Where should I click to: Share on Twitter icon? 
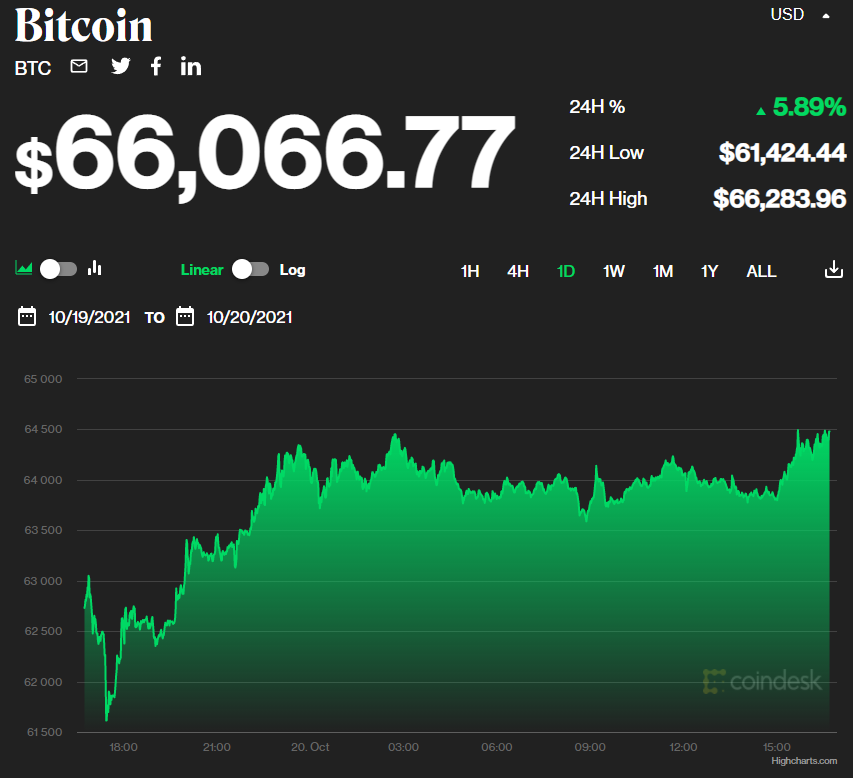121,67
